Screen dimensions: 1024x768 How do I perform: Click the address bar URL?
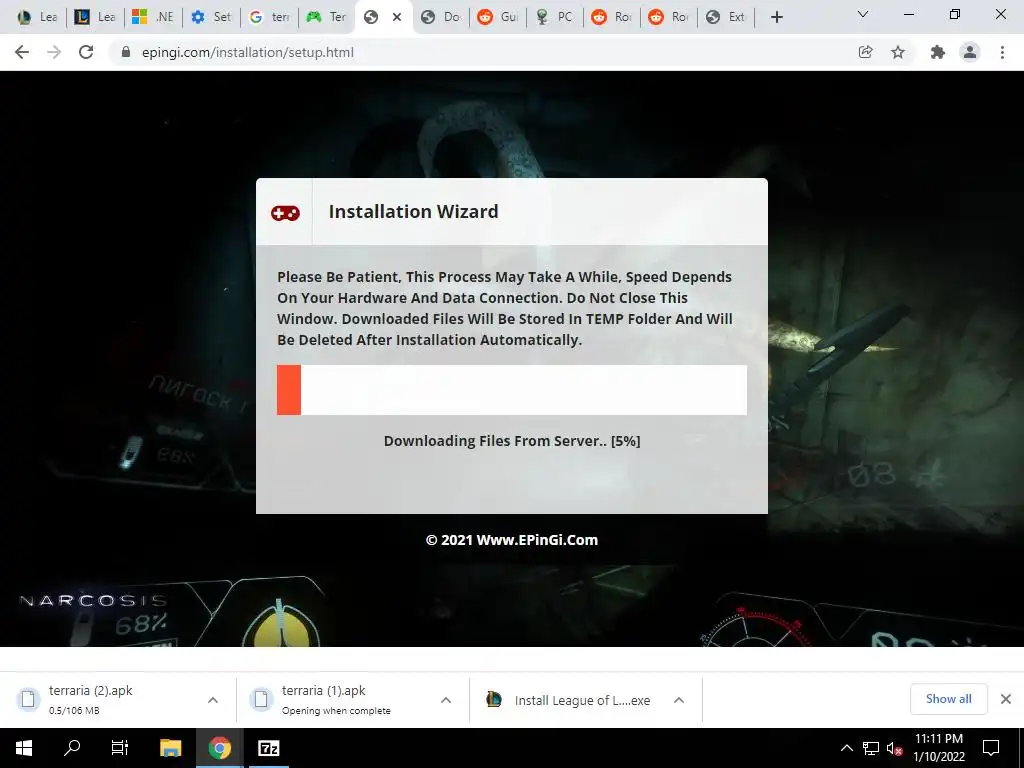(248, 52)
